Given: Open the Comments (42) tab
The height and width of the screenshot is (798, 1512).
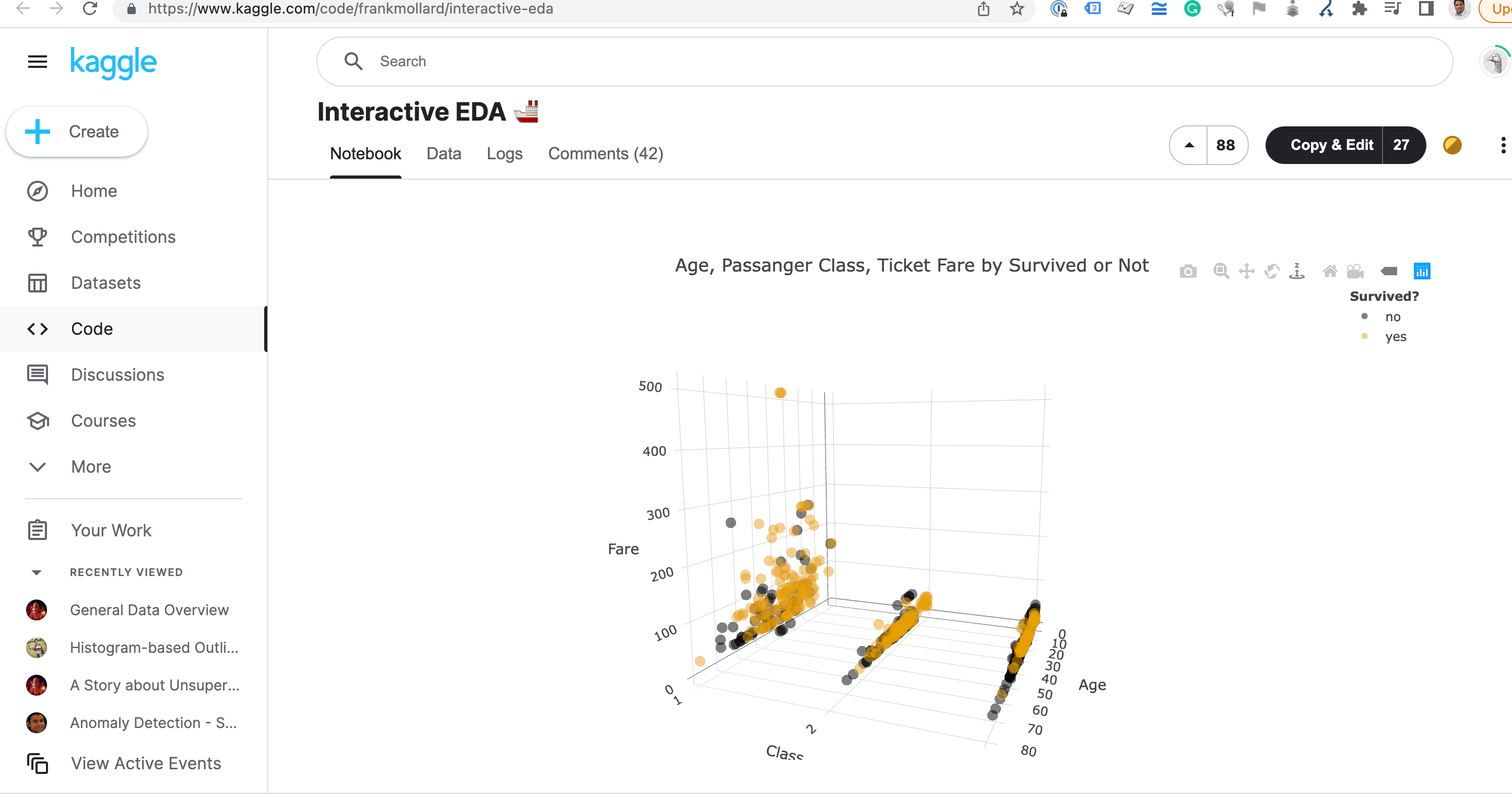Looking at the screenshot, I should (605, 154).
